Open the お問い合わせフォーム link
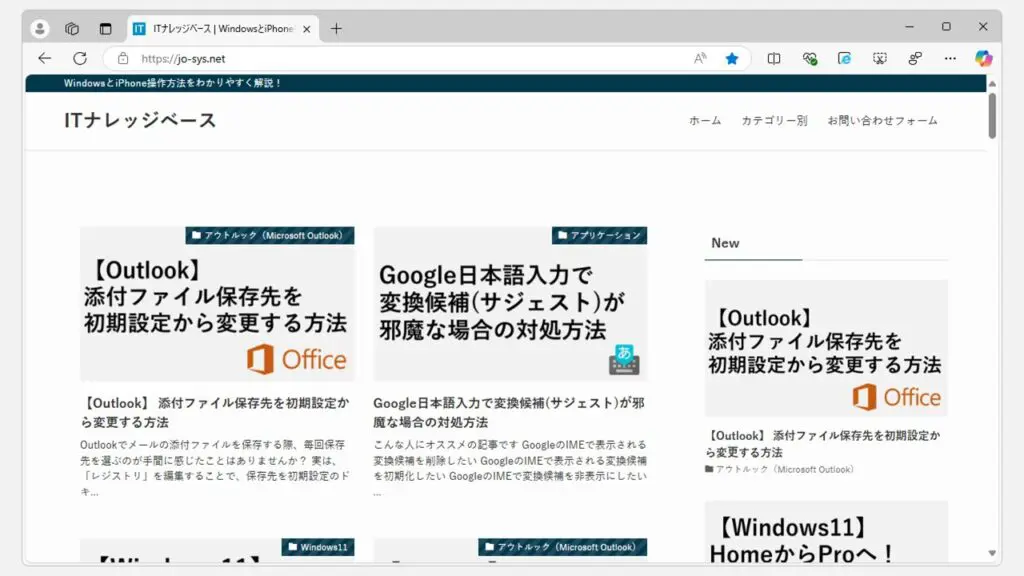This screenshot has height=576, width=1024. pos(882,121)
